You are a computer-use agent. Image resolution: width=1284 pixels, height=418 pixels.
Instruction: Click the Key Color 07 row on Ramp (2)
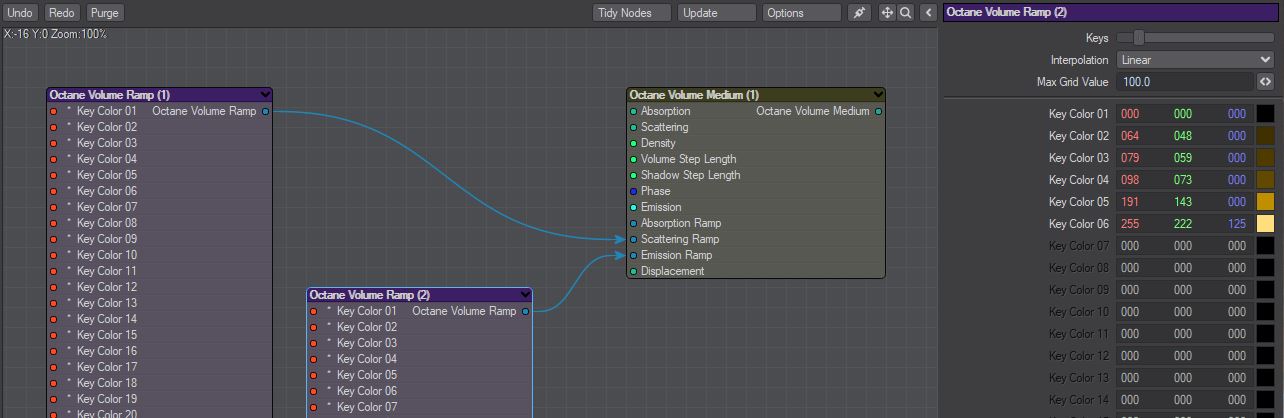(419, 407)
